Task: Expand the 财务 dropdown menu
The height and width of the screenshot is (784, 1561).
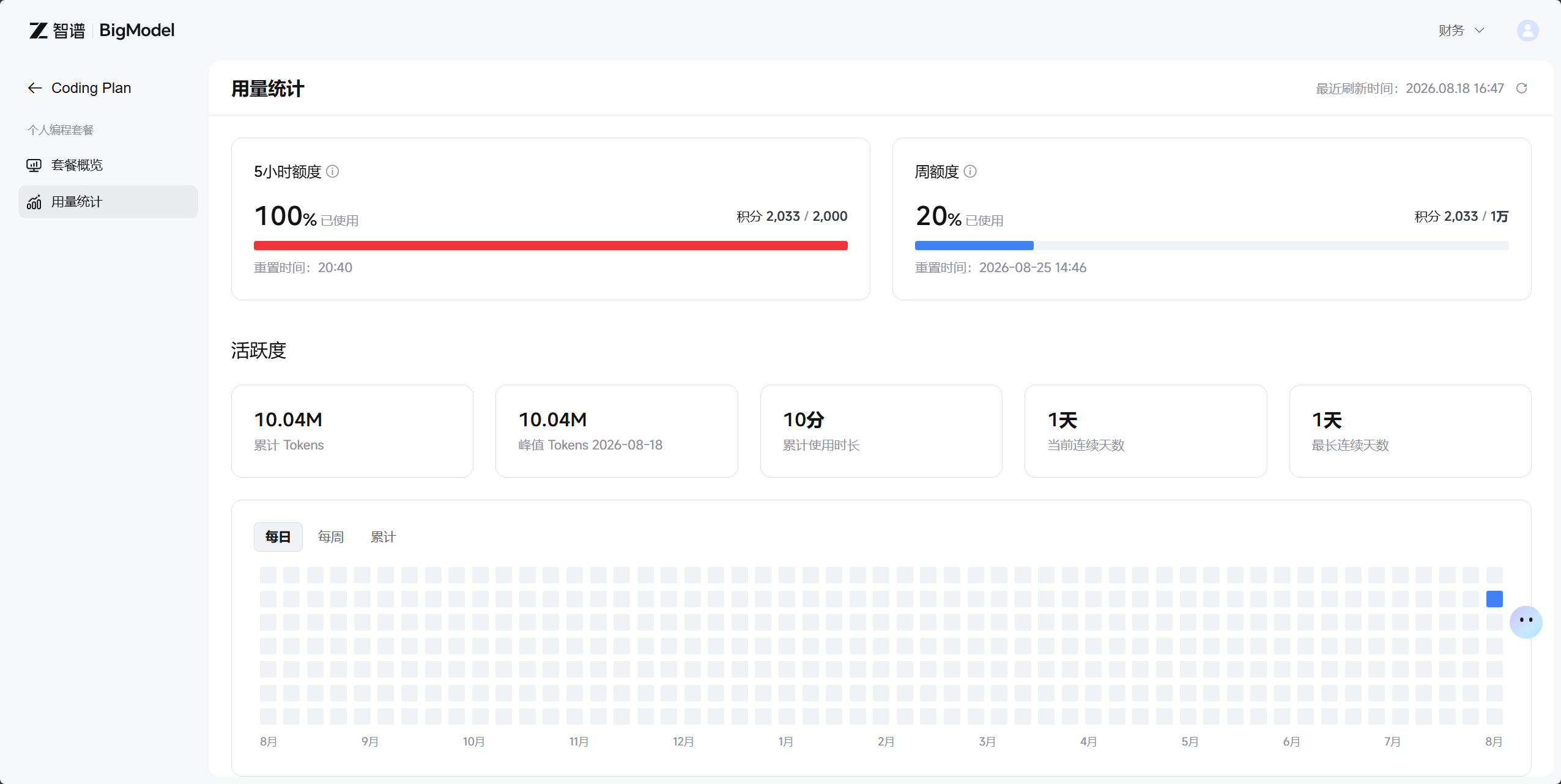Action: (x=1462, y=31)
